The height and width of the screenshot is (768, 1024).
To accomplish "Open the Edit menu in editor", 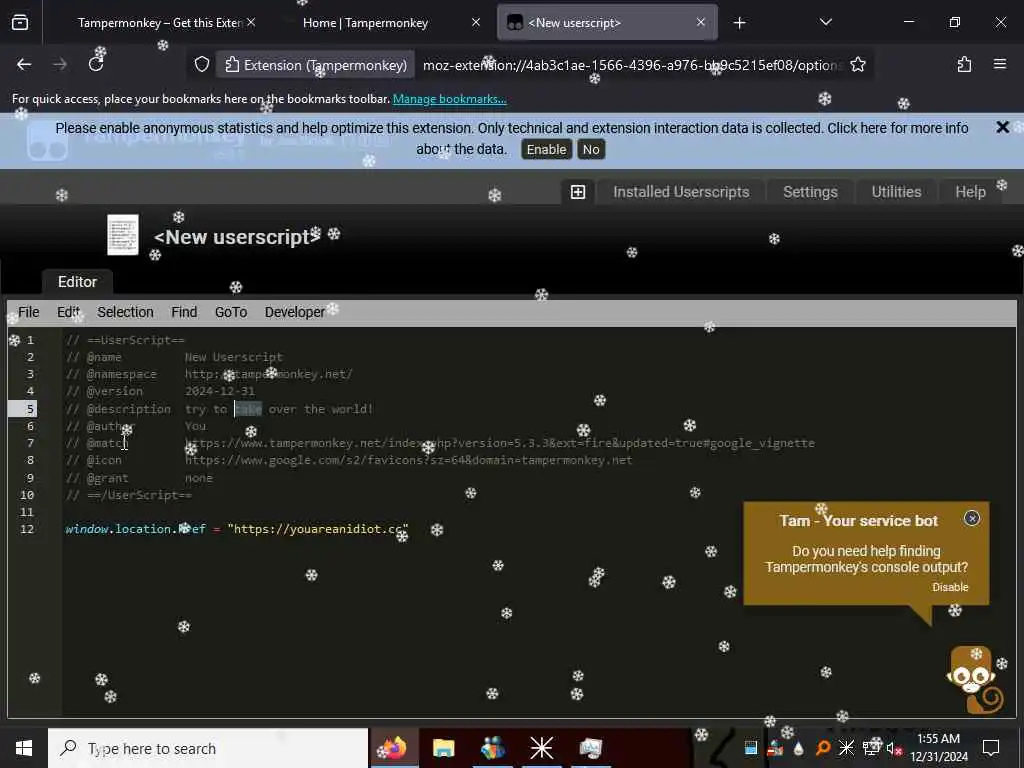I will pyautogui.click(x=69, y=312).
